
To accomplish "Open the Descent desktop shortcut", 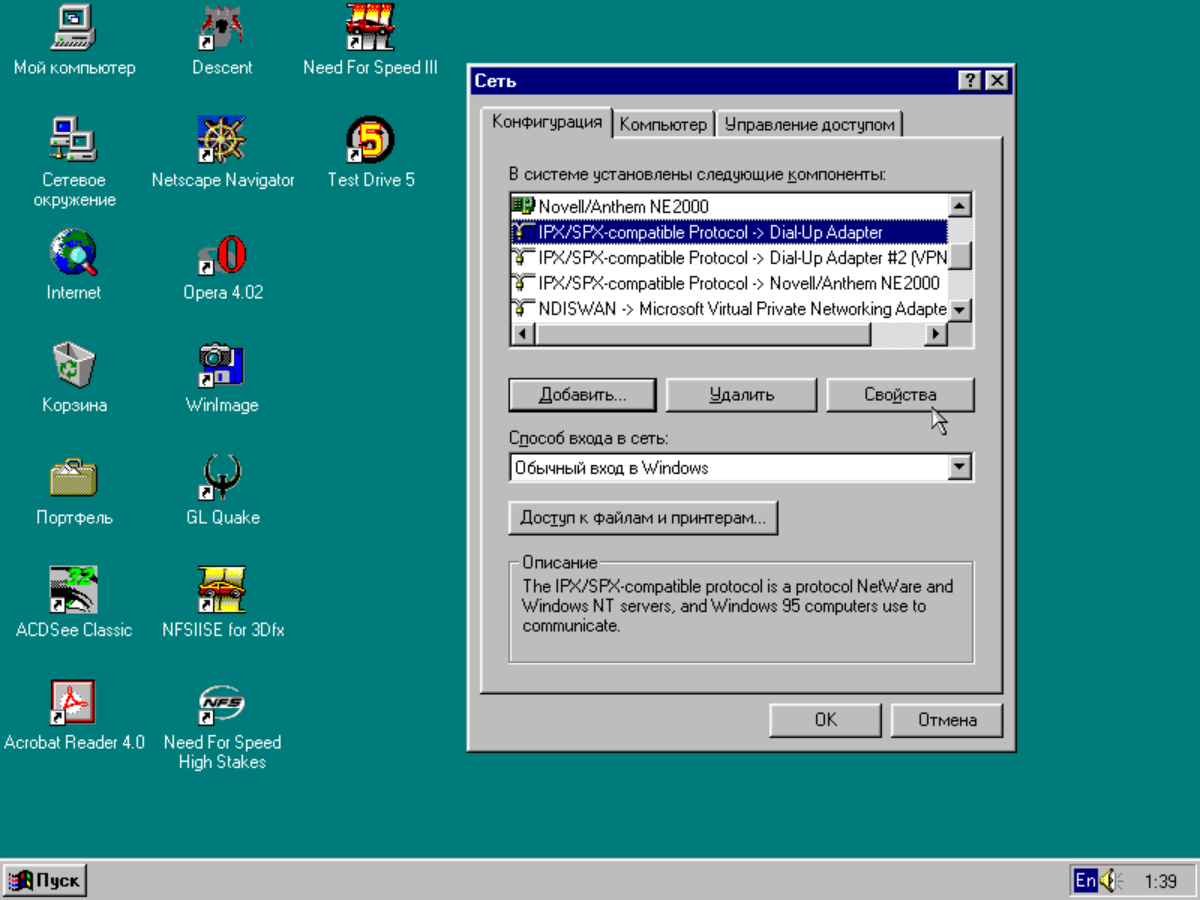I will point(222,30).
